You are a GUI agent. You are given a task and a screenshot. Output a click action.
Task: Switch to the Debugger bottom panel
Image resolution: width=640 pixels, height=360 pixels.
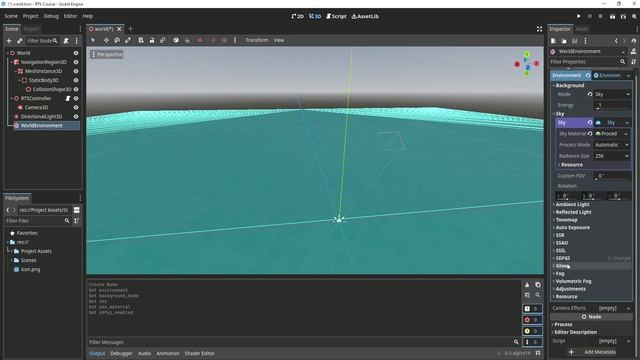[x=121, y=353]
